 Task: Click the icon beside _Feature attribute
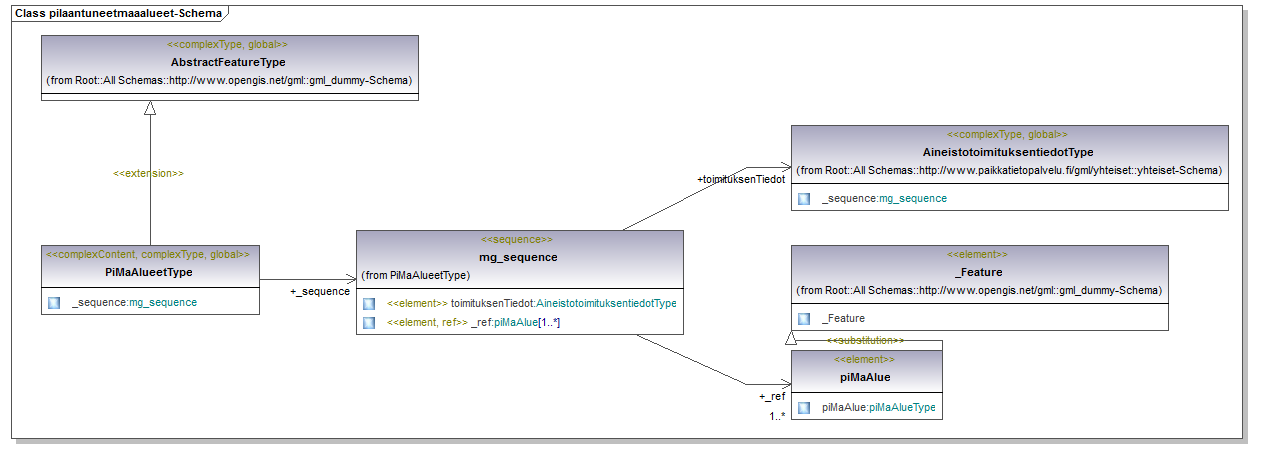804,318
